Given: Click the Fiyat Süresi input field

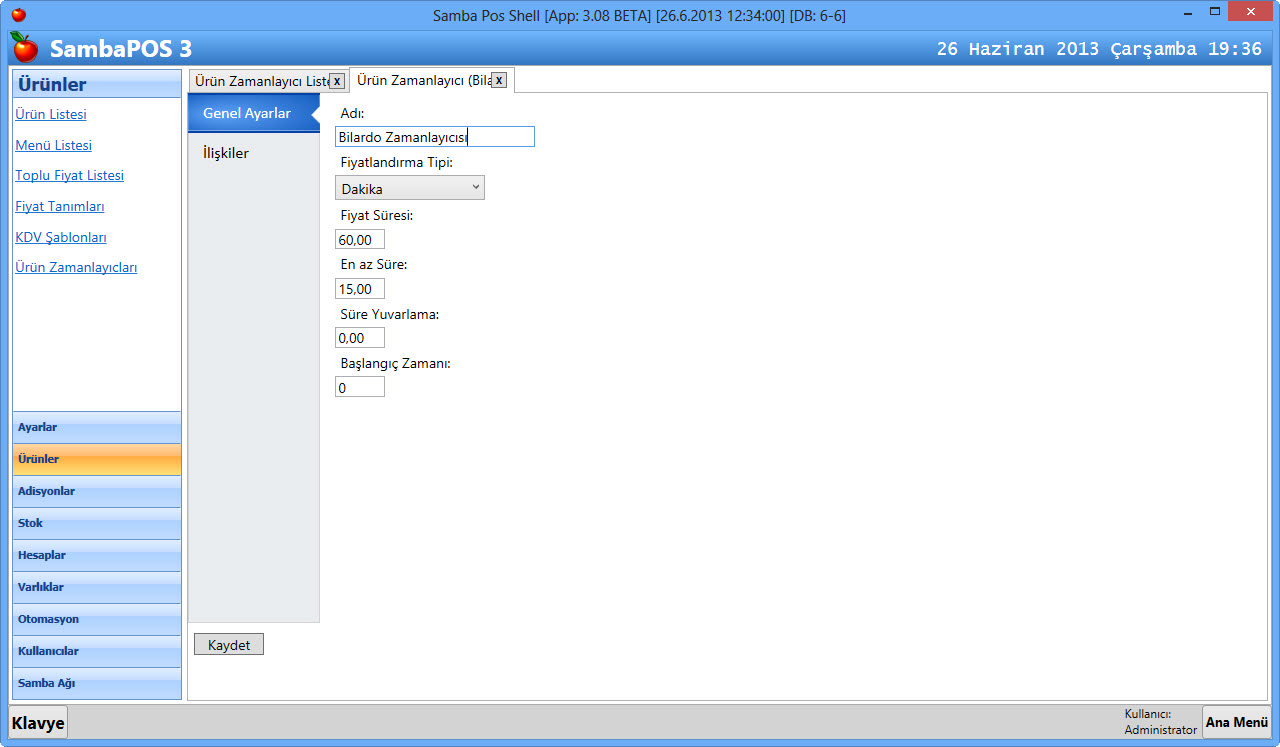Looking at the screenshot, I should 359,239.
